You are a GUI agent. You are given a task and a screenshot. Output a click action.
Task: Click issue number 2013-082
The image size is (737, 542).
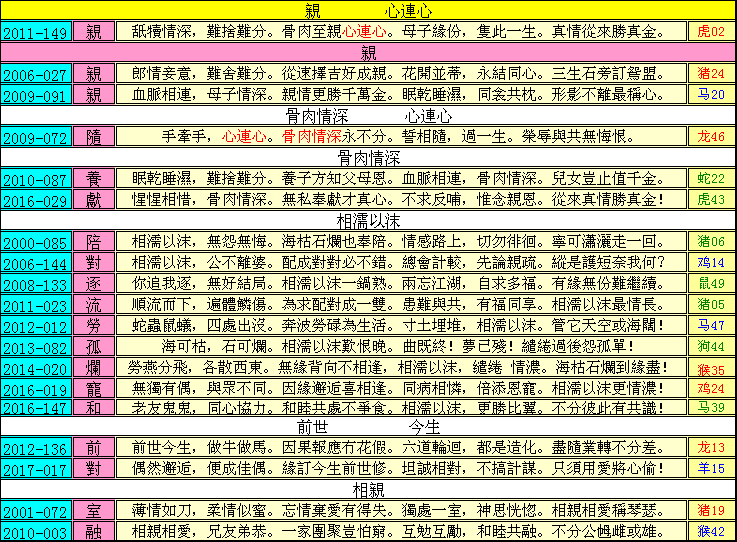point(36,346)
